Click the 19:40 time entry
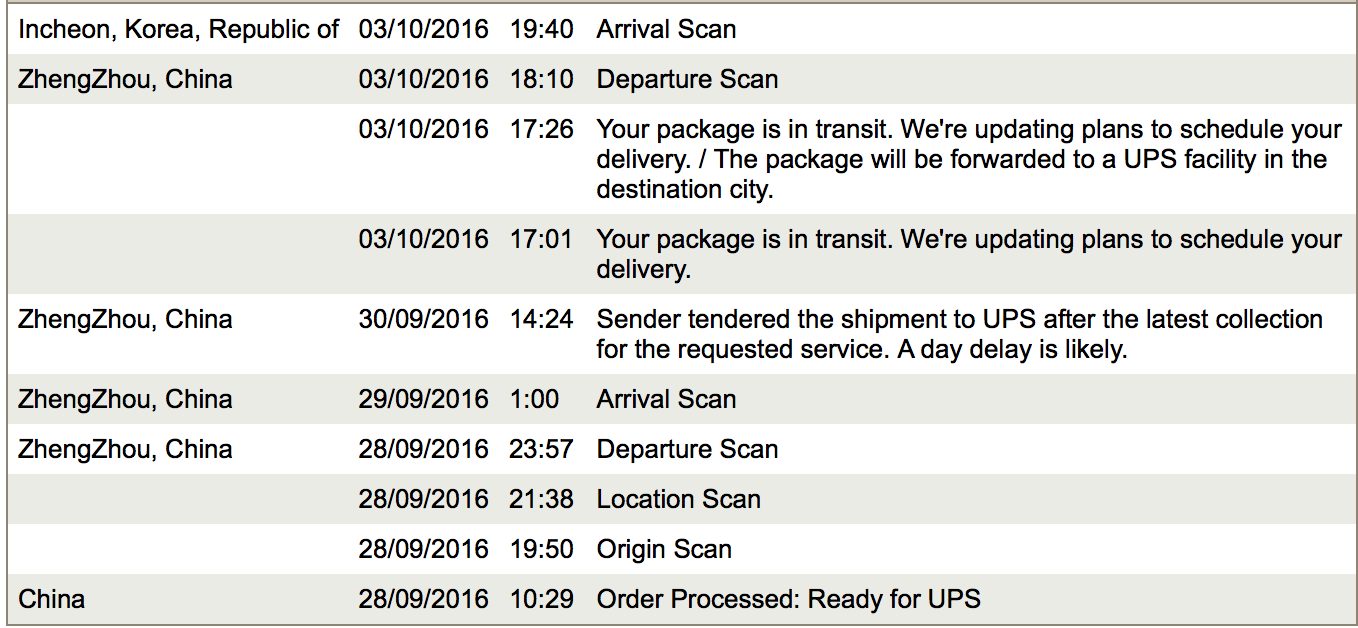This screenshot has width=1358, height=628. click(x=541, y=29)
